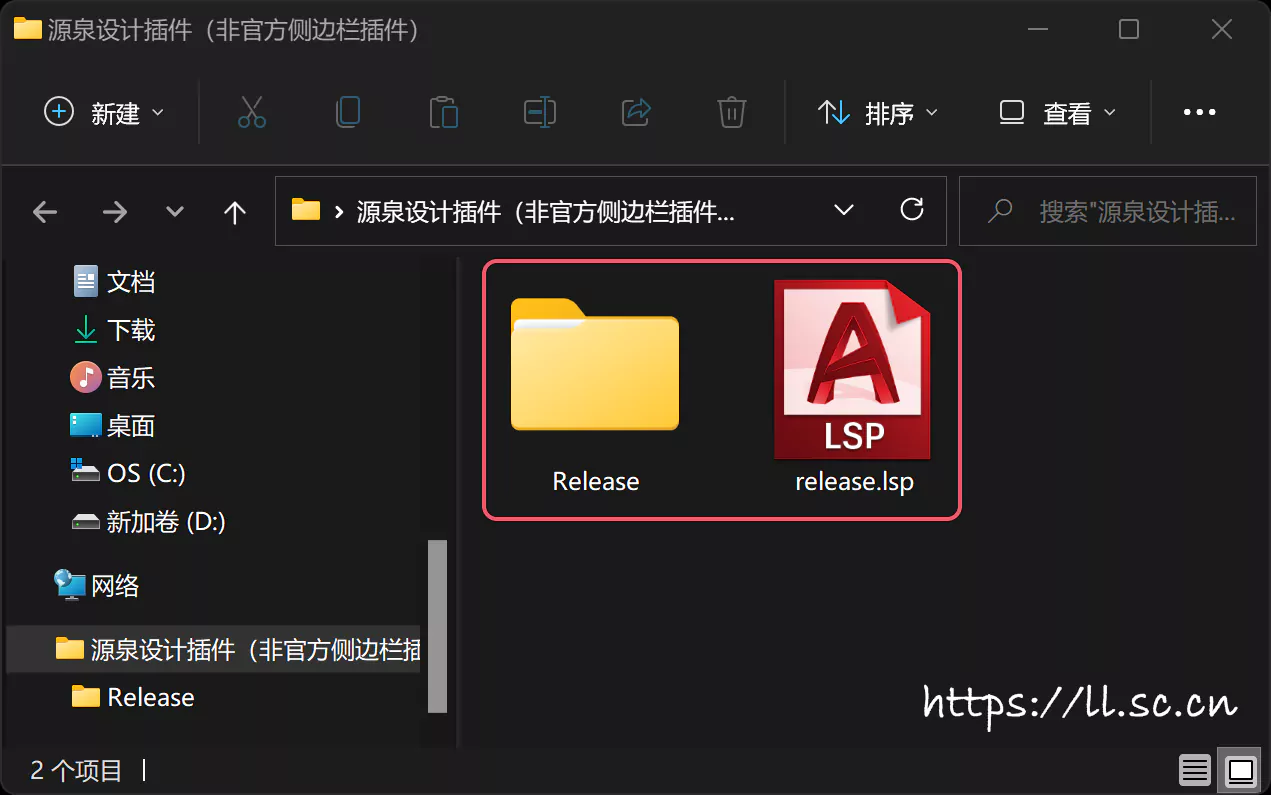Click the Share icon in toolbar
The image size is (1271, 795).
pos(636,112)
